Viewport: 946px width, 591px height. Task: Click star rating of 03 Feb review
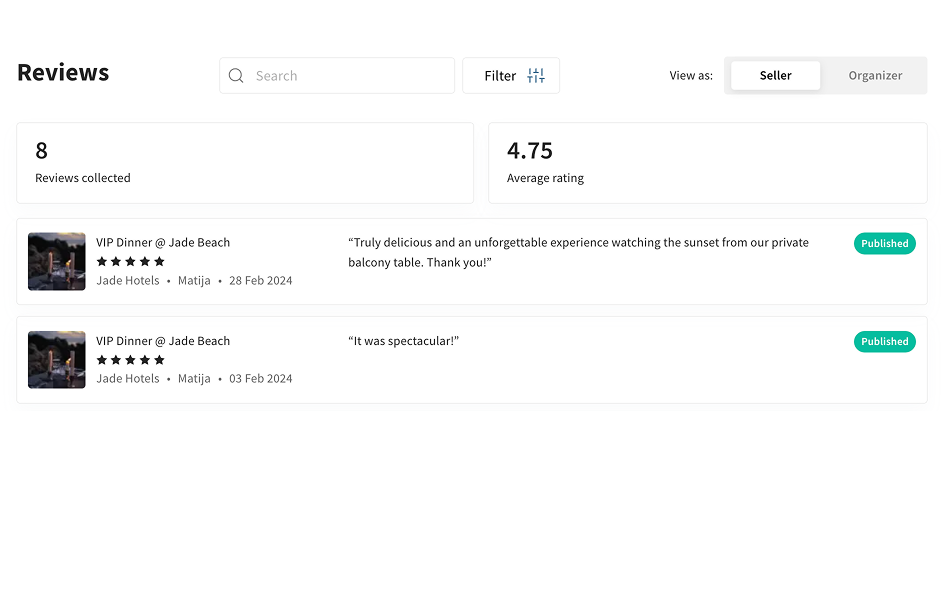(x=130, y=360)
